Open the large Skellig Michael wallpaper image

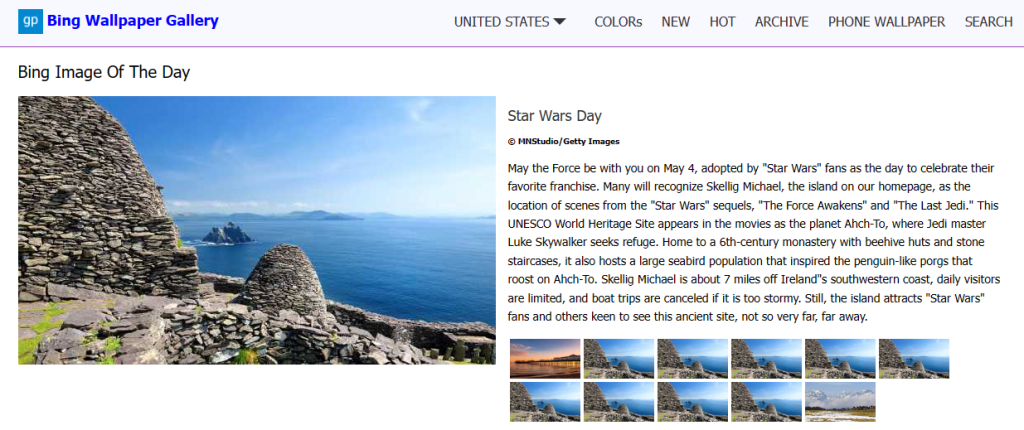[x=257, y=230]
